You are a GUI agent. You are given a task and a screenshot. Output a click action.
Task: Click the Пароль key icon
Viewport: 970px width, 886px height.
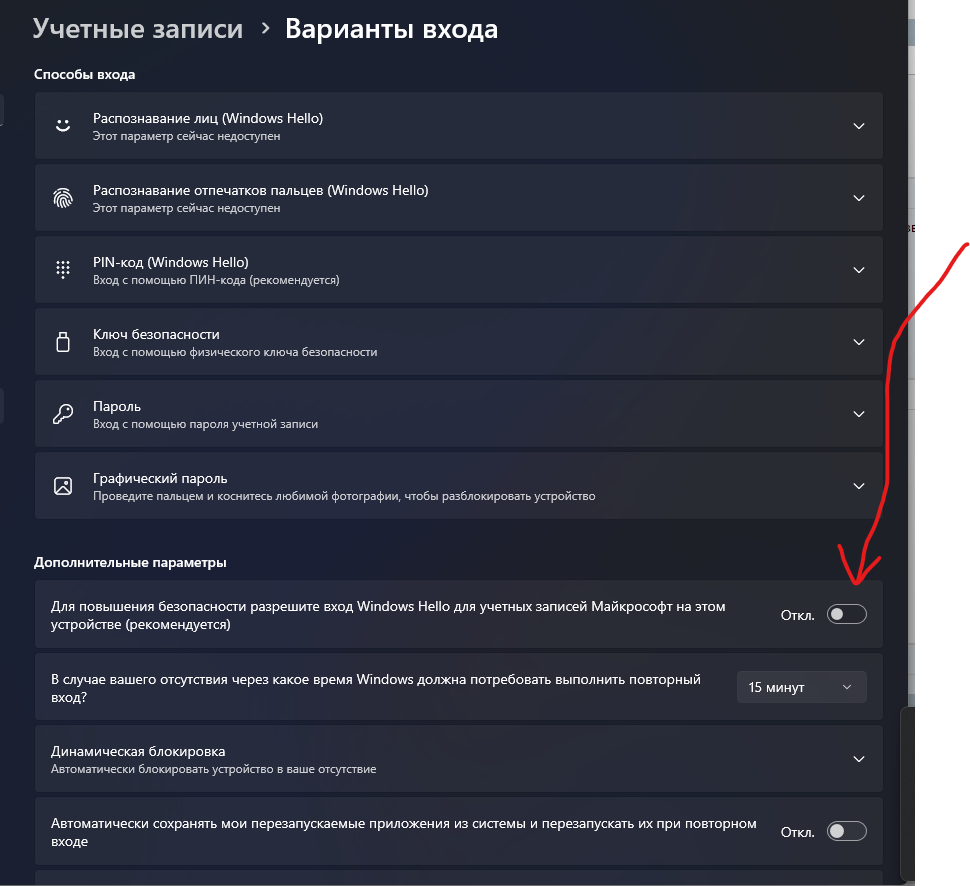(63, 414)
